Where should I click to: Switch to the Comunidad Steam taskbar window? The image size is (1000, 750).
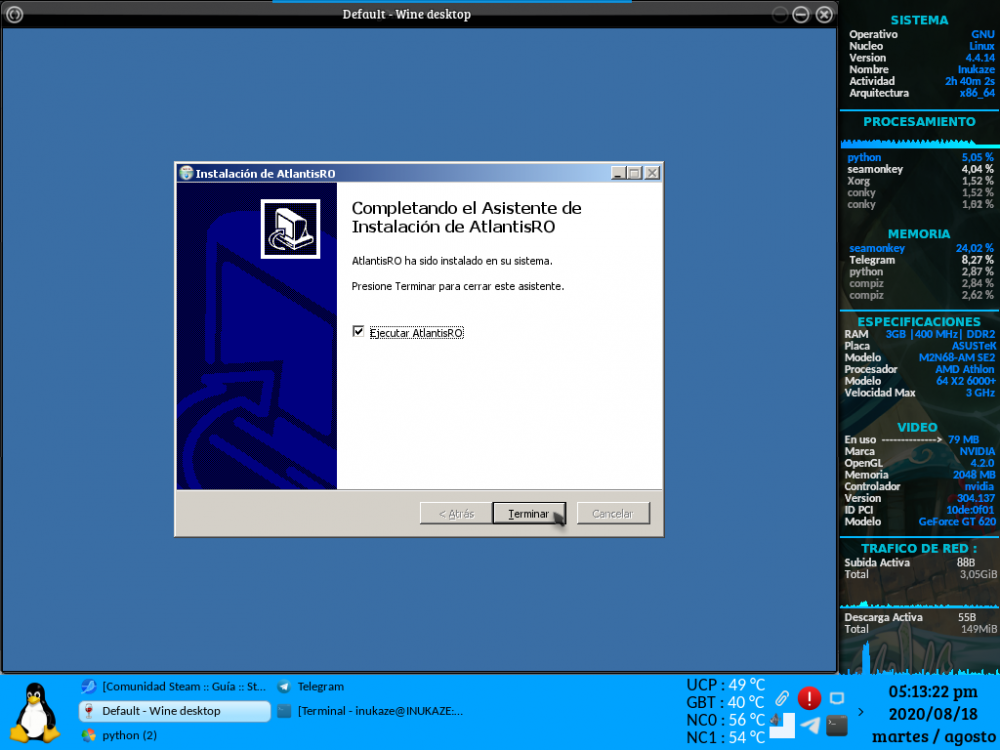[174, 687]
